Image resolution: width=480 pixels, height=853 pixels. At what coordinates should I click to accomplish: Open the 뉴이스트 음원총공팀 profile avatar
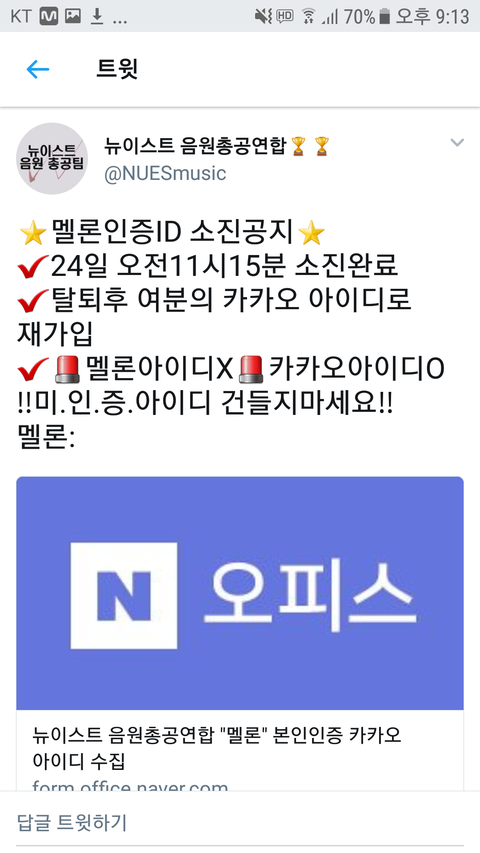[52, 158]
